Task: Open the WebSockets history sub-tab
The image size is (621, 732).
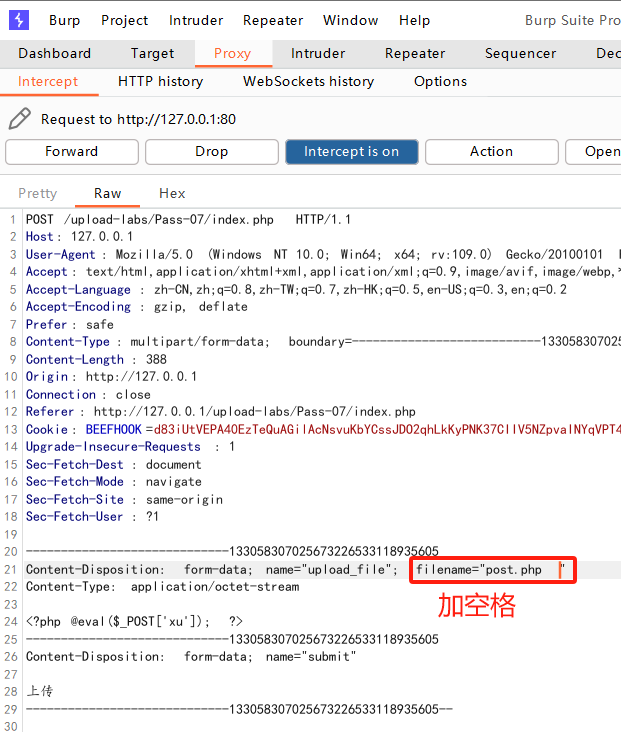Action: (x=308, y=82)
